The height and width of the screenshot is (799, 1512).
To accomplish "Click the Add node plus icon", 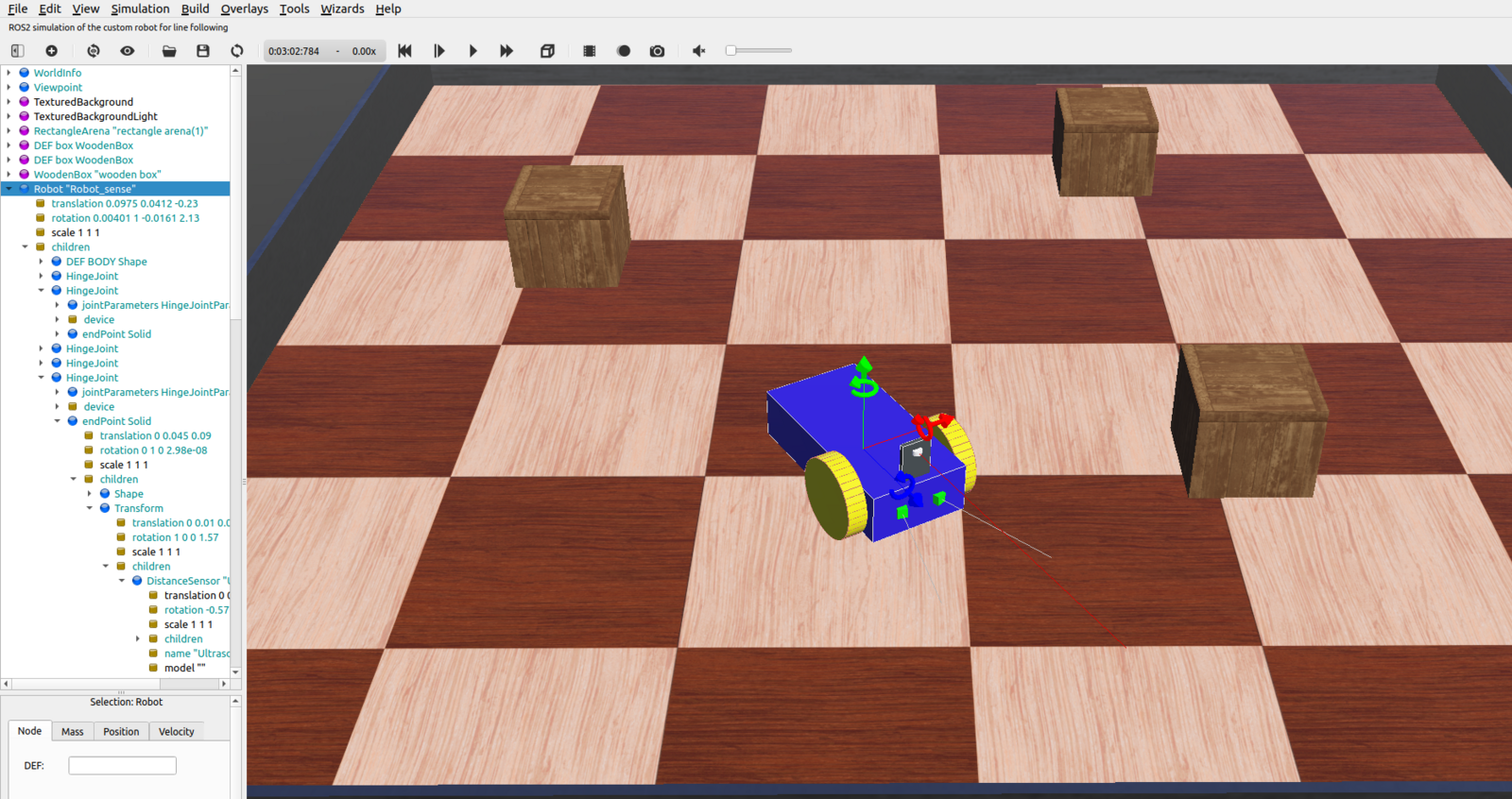I will click(52, 51).
